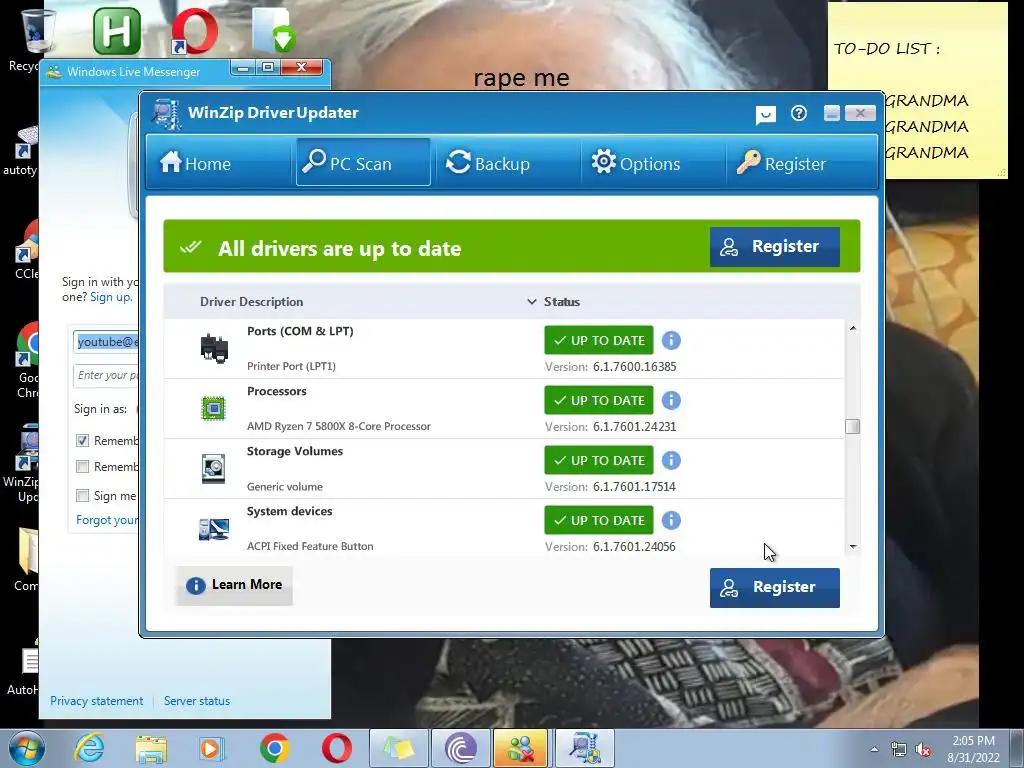Click the help question mark icon

(799, 114)
